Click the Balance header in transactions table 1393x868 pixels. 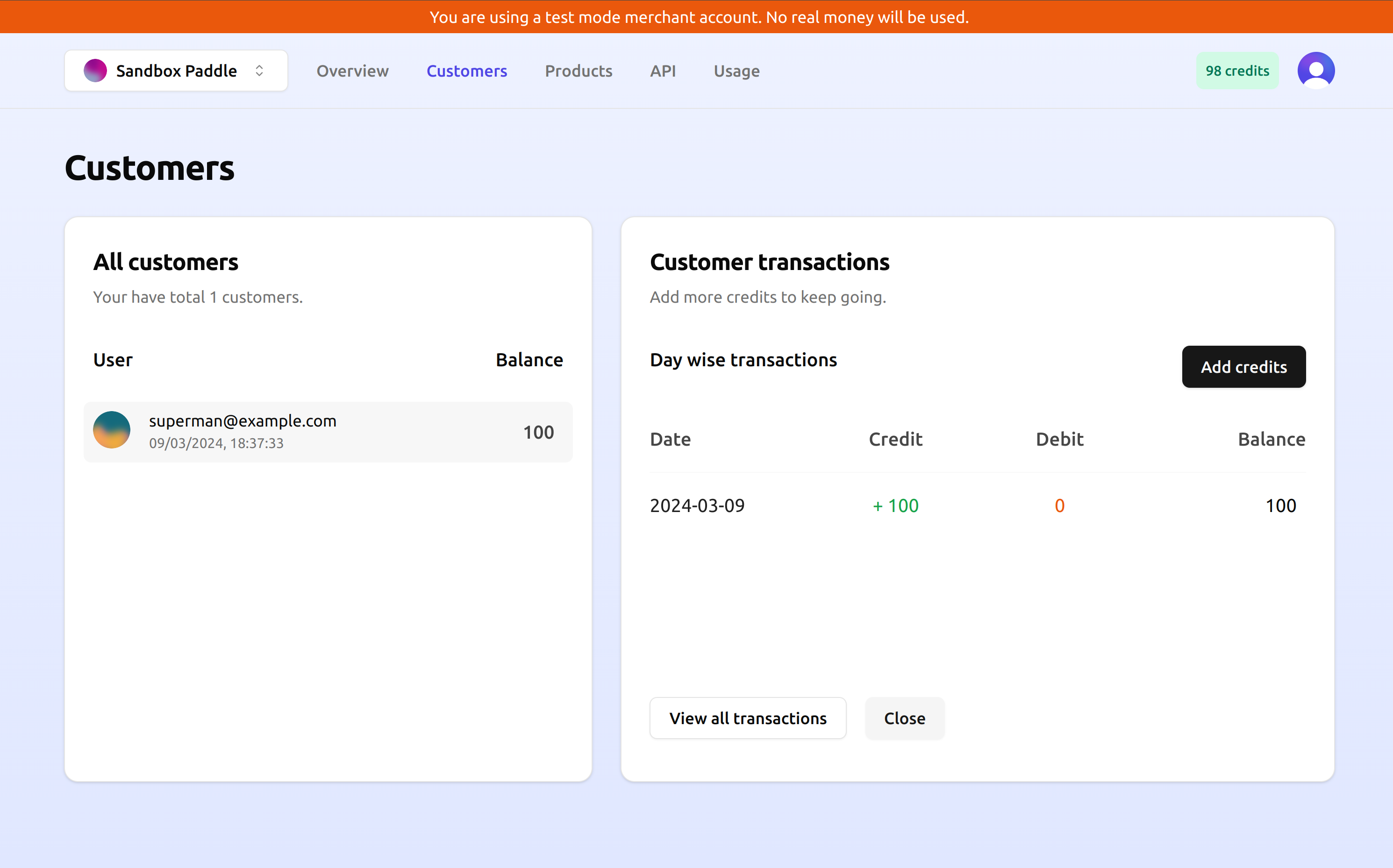tap(1272, 439)
